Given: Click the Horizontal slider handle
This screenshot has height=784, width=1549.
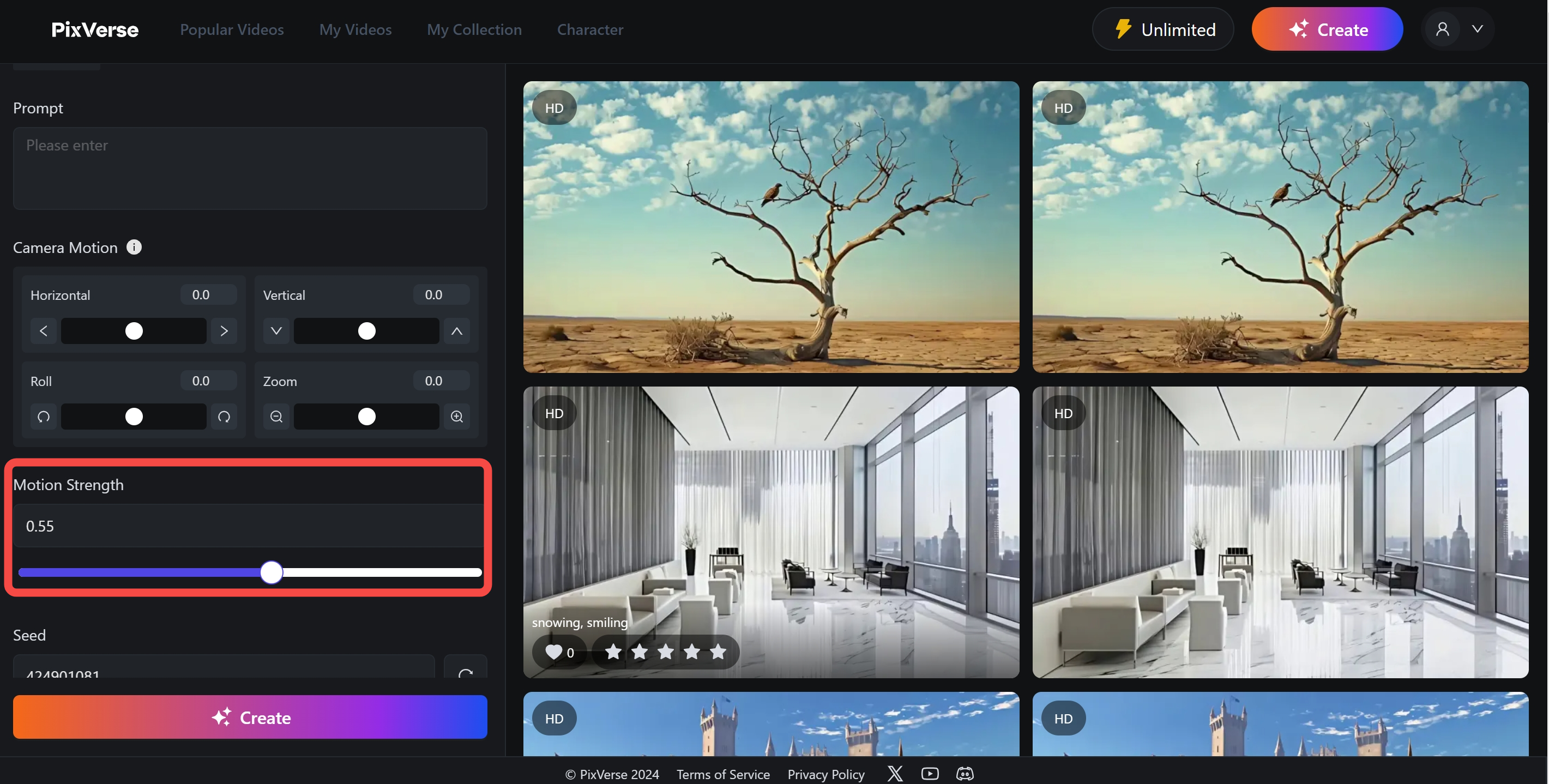Looking at the screenshot, I should coord(134,331).
